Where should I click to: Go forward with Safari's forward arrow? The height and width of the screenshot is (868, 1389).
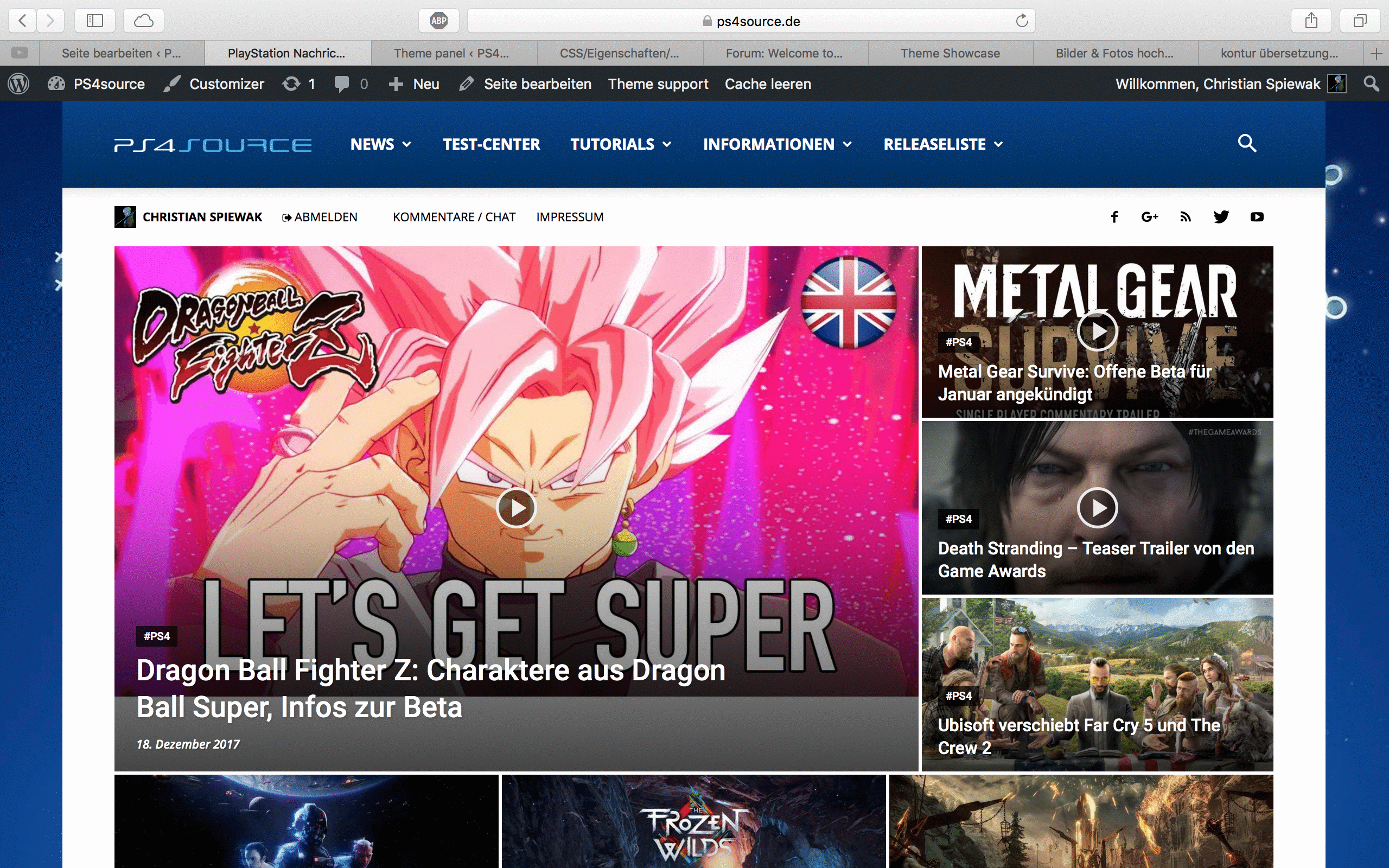pyautogui.click(x=50, y=21)
